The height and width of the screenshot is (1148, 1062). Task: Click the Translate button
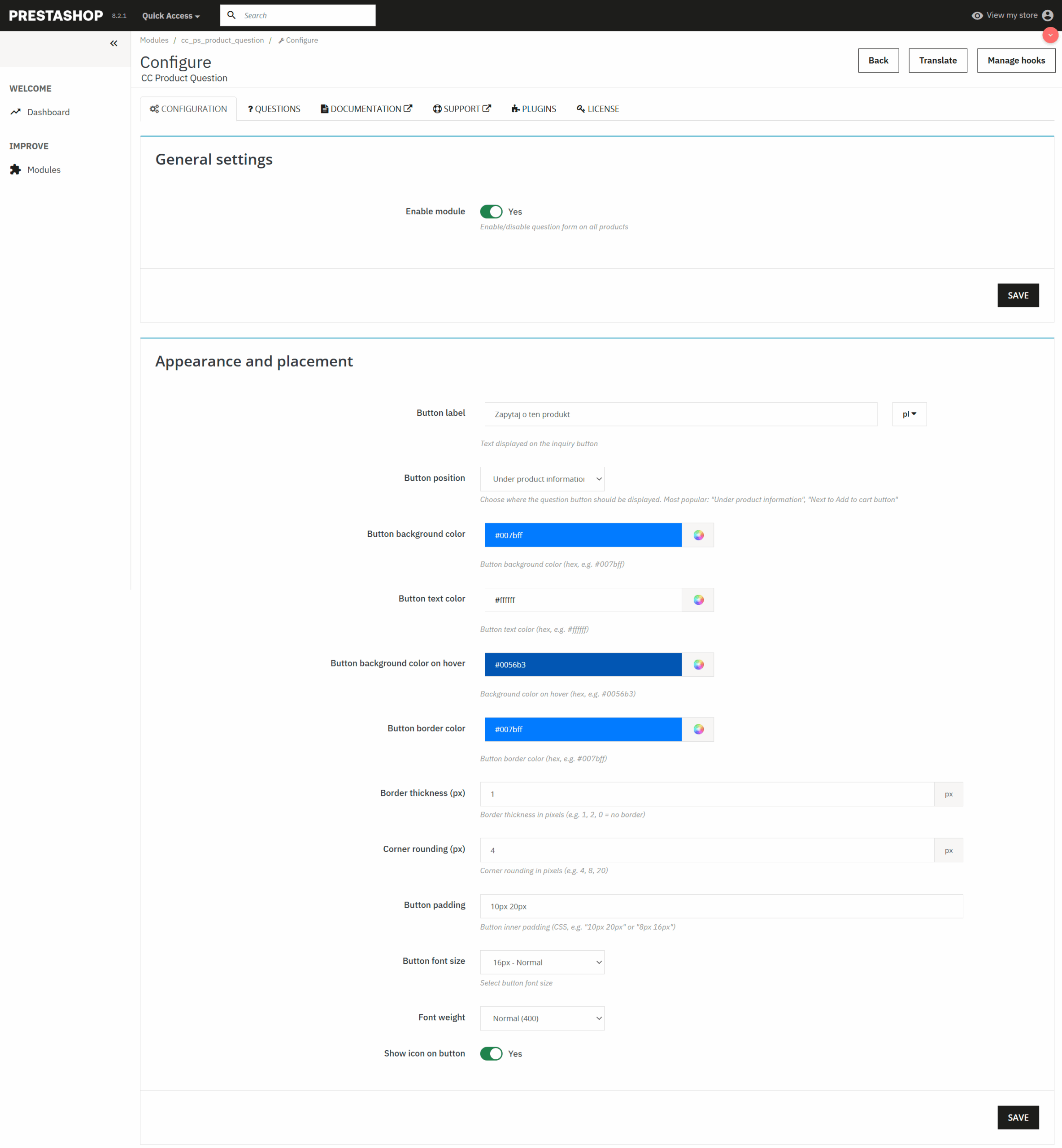pyautogui.click(x=938, y=61)
